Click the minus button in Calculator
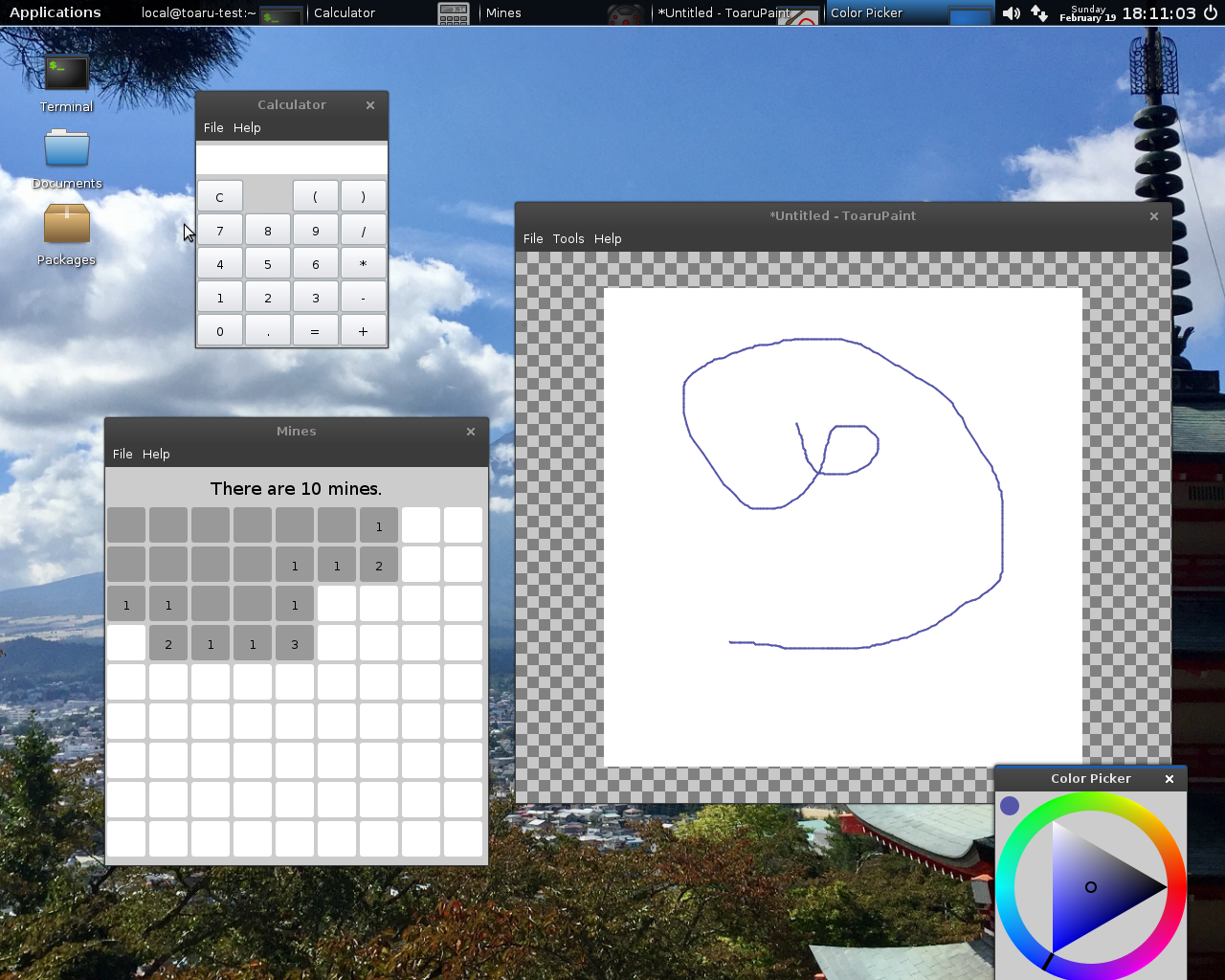 tap(363, 298)
